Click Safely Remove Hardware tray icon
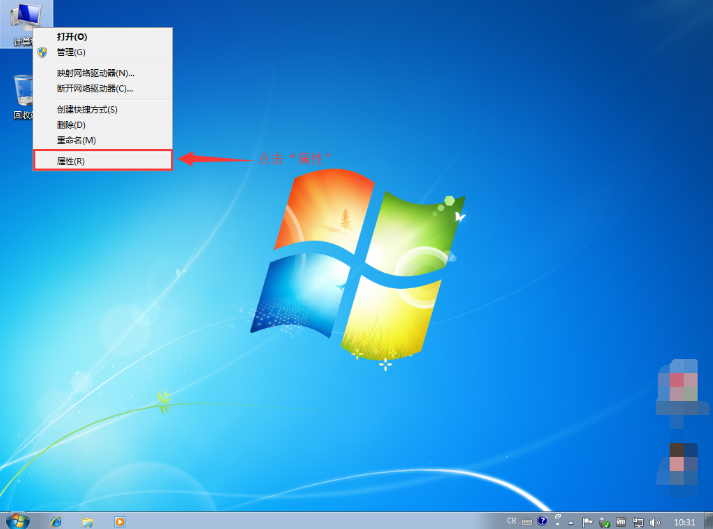713x529 pixels. (604, 523)
